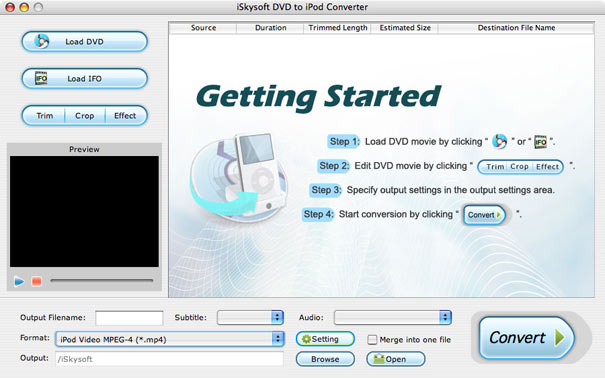This screenshot has height=378, width=605.
Task: Stop preview with the red stop icon
Action: [37, 282]
